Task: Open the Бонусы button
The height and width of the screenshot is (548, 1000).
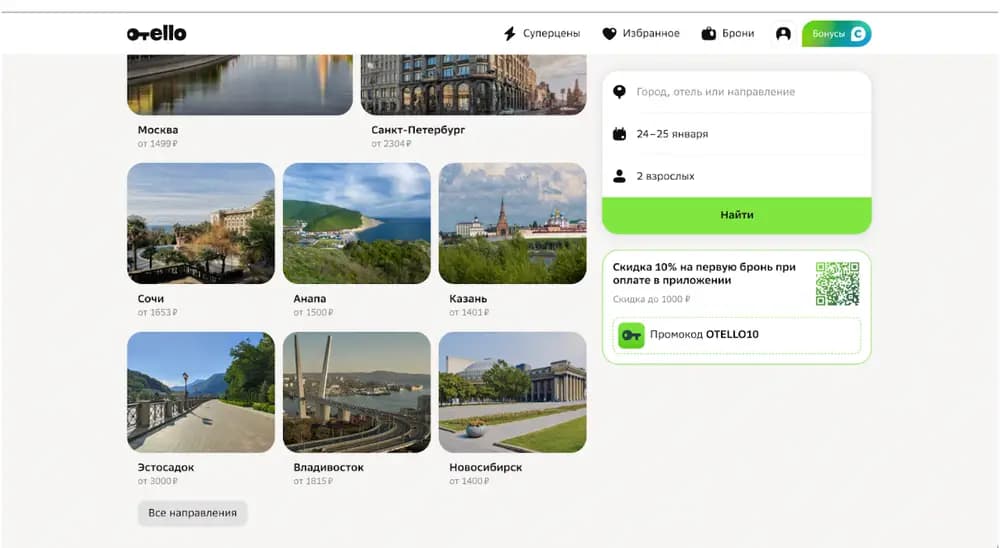Action: (x=837, y=34)
